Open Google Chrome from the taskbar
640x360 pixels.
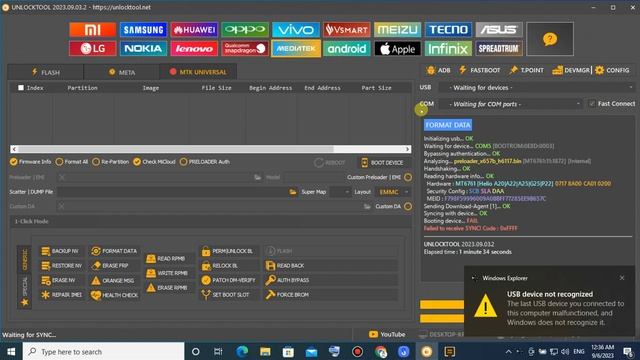pyautogui.click(x=381, y=351)
